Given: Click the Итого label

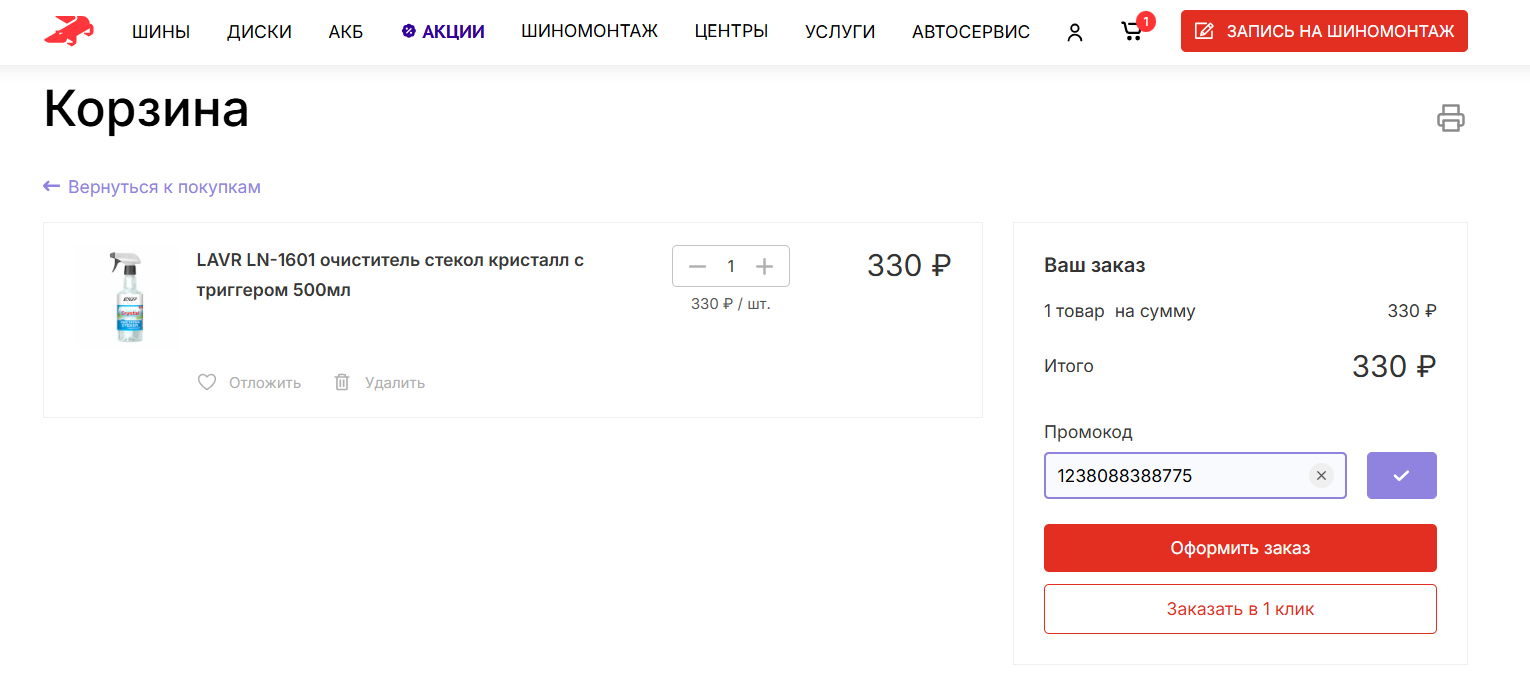Looking at the screenshot, I should click(x=1069, y=366).
